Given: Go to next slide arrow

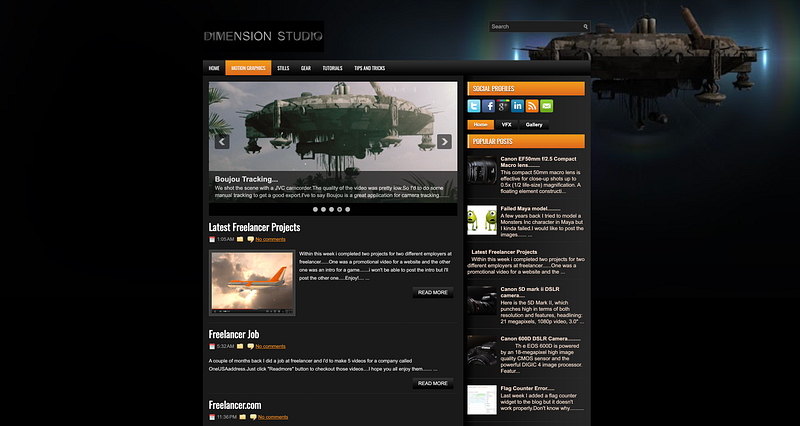Looking at the screenshot, I should click(444, 142).
